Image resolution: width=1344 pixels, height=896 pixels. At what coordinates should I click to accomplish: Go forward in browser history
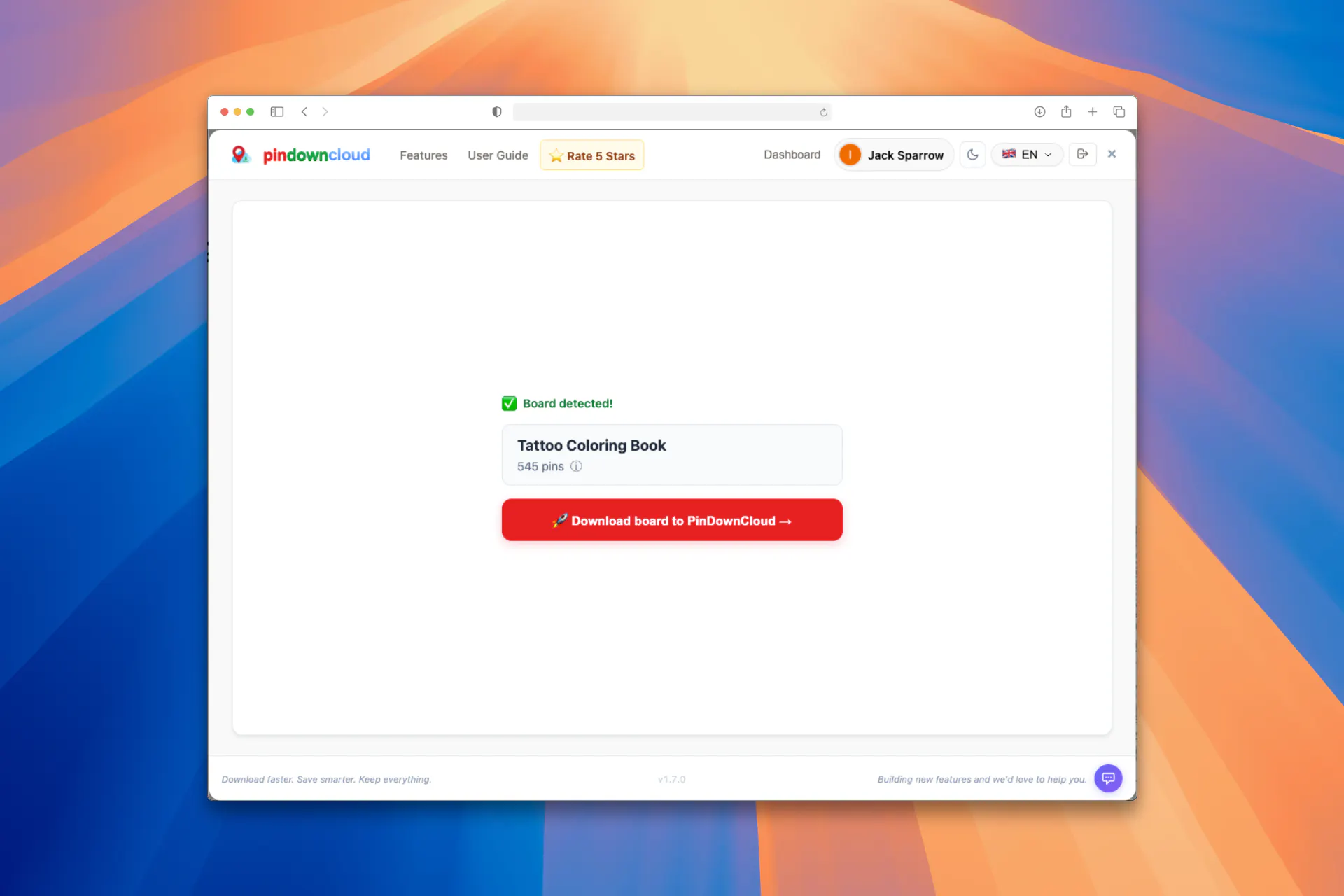click(x=325, y=112)
